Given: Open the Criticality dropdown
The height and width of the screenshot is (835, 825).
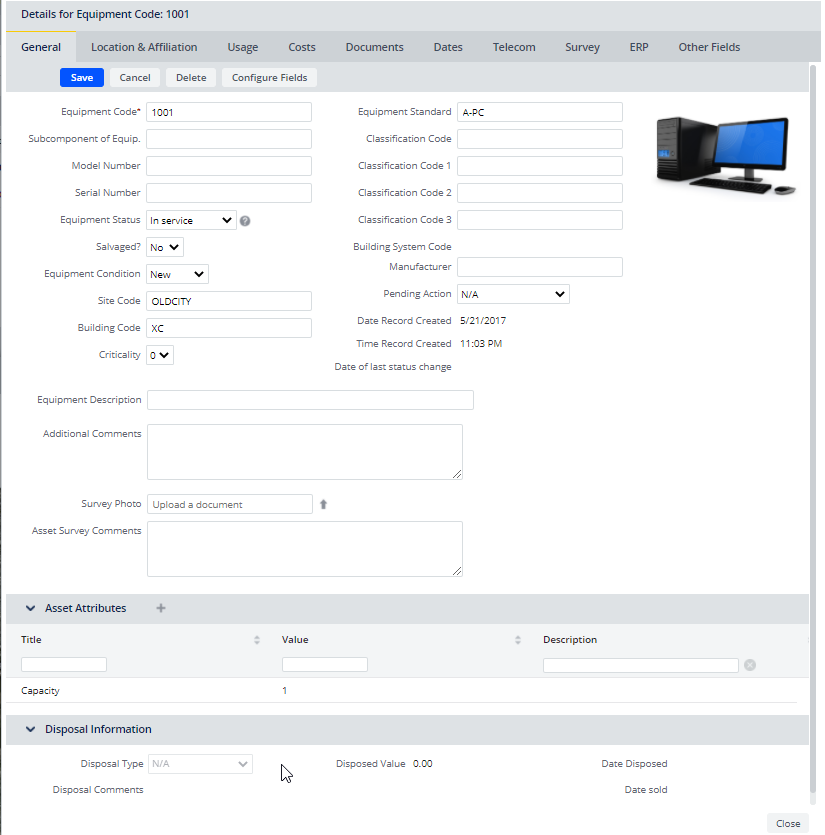Looking at the screenshot, I should (x=160, y=355).
